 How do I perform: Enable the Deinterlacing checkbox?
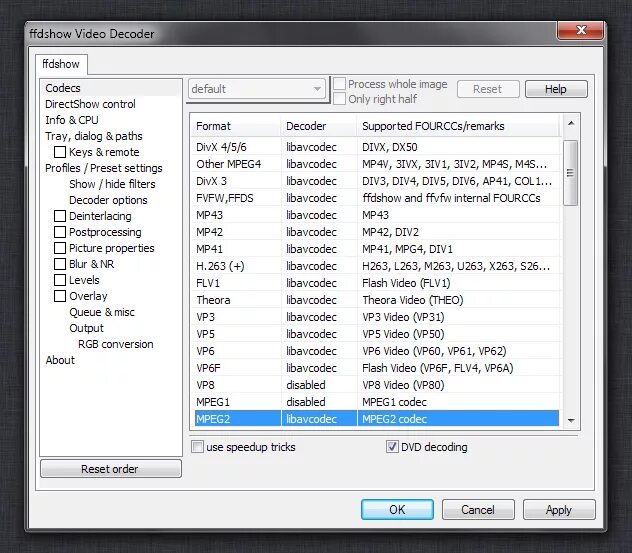60,216
